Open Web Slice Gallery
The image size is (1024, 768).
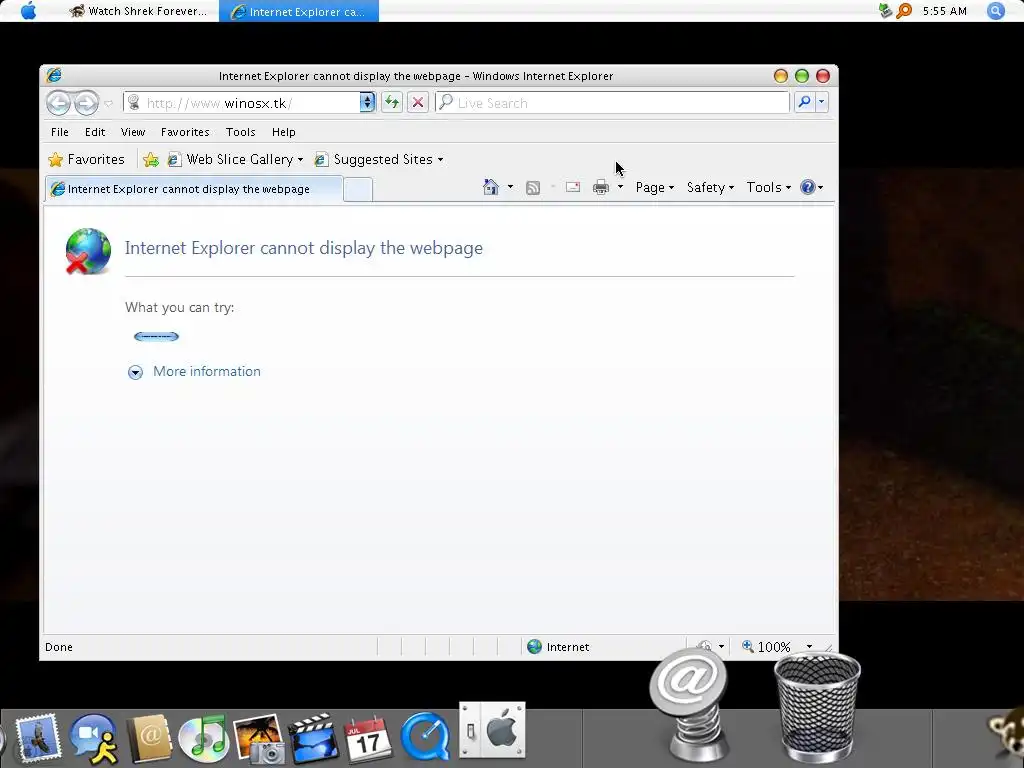point(235,159)
